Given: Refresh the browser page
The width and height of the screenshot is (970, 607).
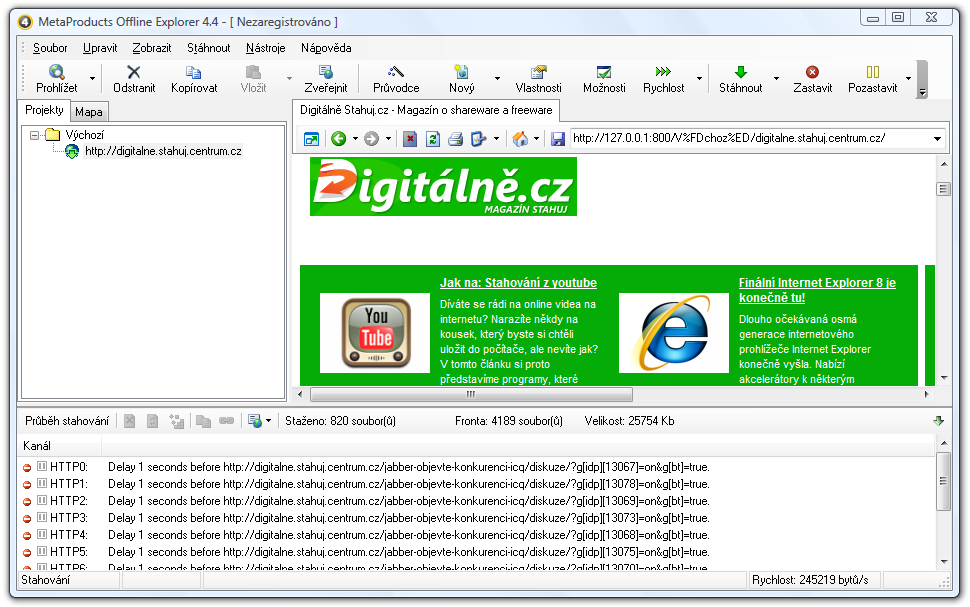Looking at the screenshot, I should [x=433, y=139].
